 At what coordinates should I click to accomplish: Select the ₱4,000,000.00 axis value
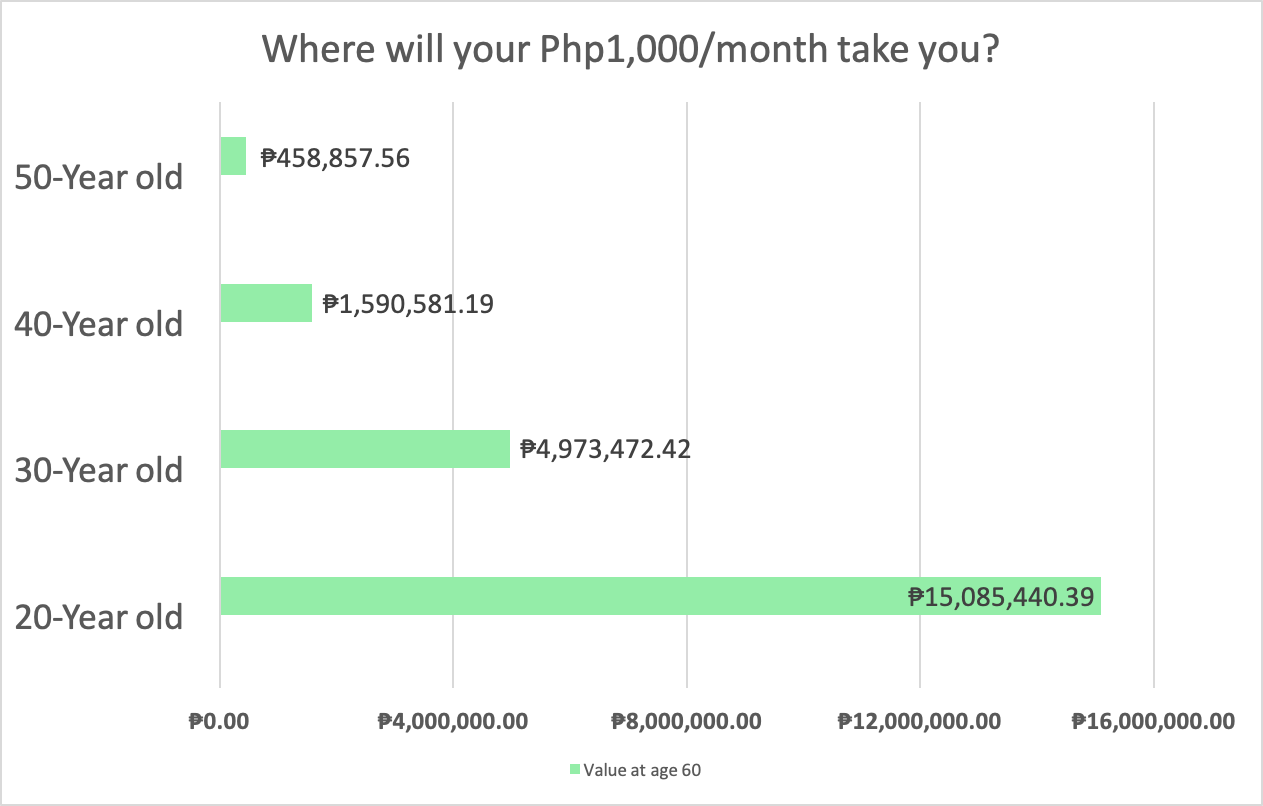click(453, 721)
